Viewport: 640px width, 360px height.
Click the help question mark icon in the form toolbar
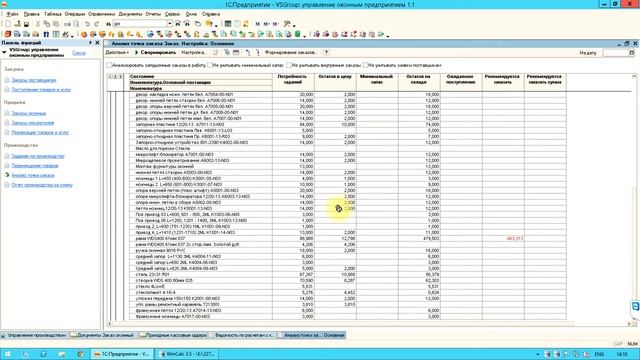click(x=326, y=53)
